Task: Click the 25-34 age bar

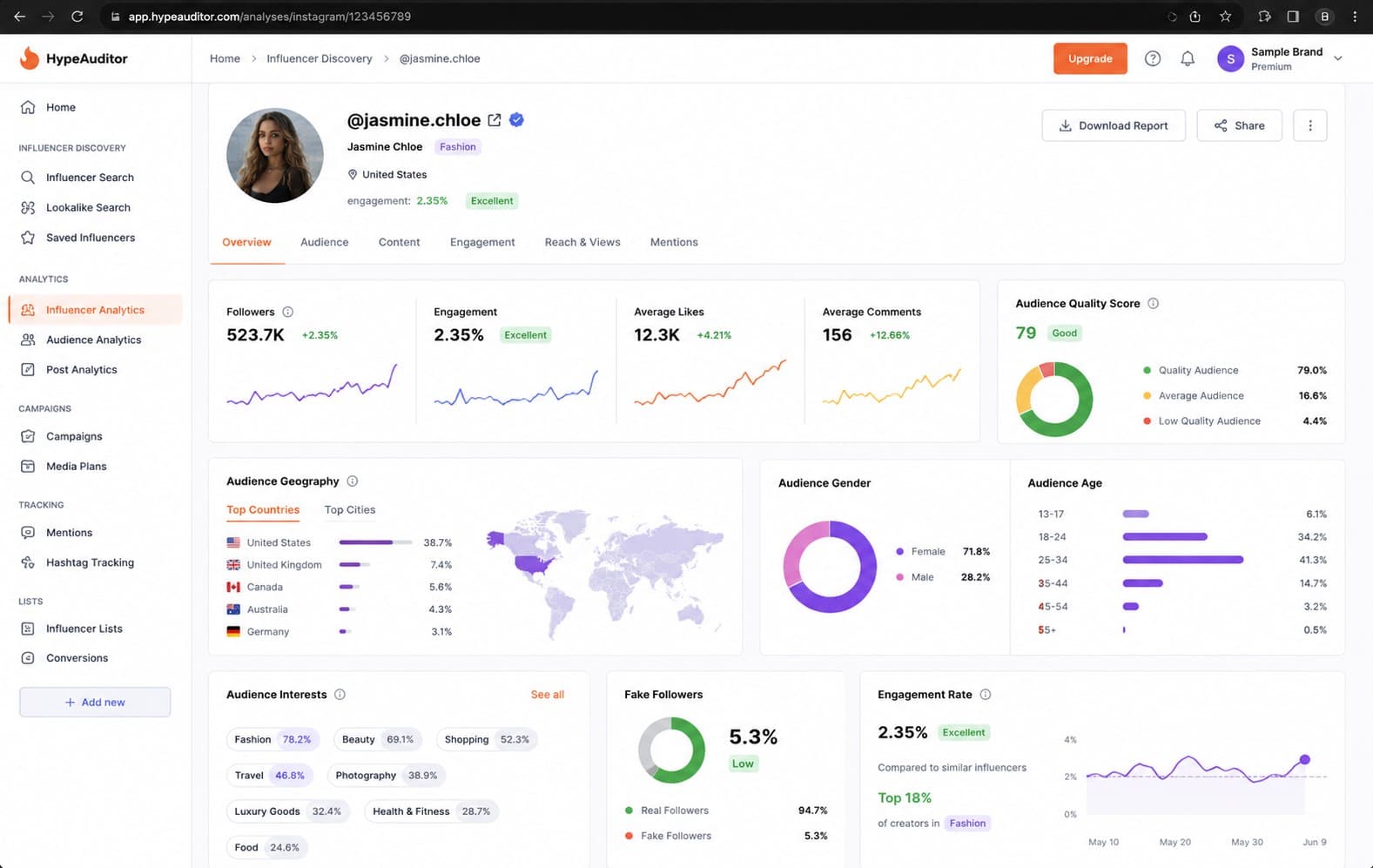Action: pyautogui.click(x=1183, y=560)
